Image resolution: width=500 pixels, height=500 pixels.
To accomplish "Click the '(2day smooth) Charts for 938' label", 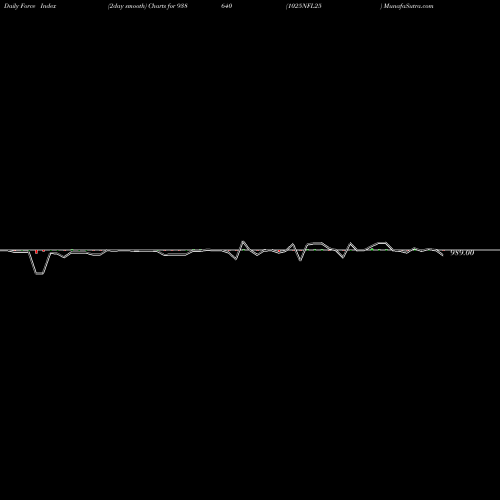I will tap(147, 6).
